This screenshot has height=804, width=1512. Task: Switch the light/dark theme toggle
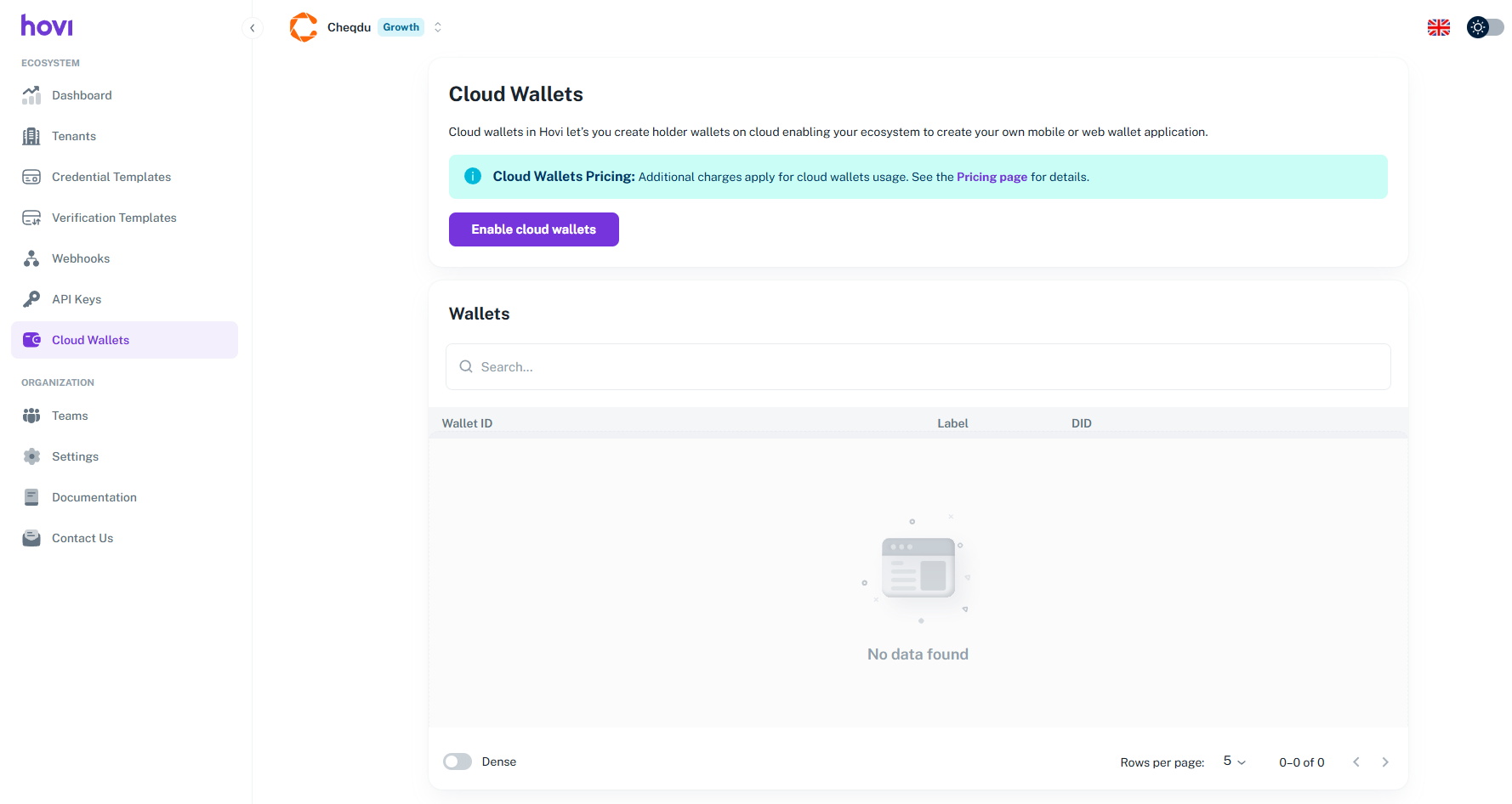pyautogui.click(x=1485, y=27)
